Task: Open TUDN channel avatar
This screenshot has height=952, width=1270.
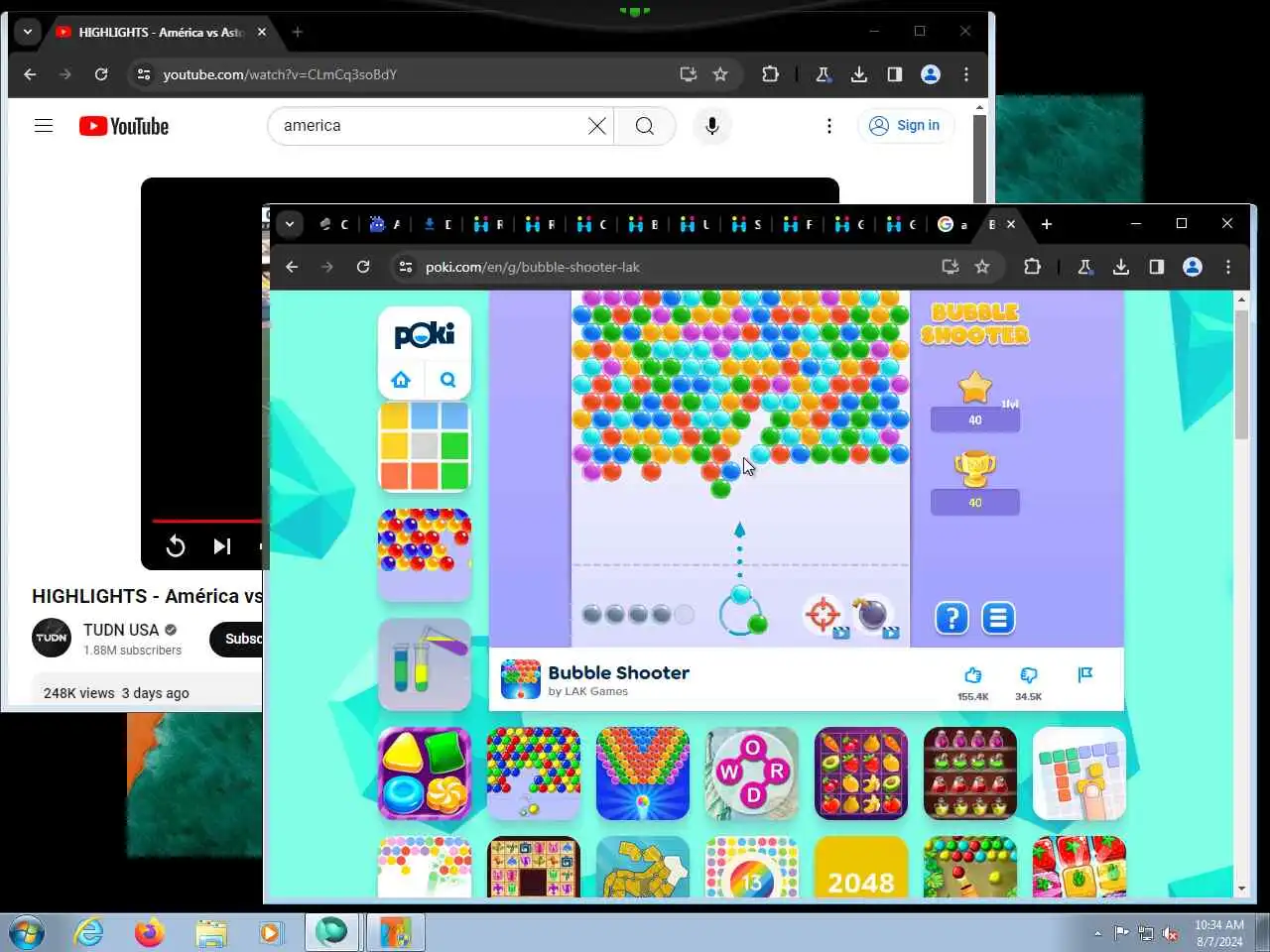Action: pos(52,638)
